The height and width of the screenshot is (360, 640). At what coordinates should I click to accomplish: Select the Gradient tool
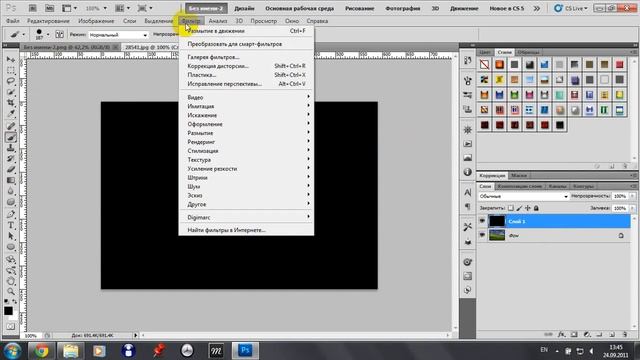click(x=11, y=180)
